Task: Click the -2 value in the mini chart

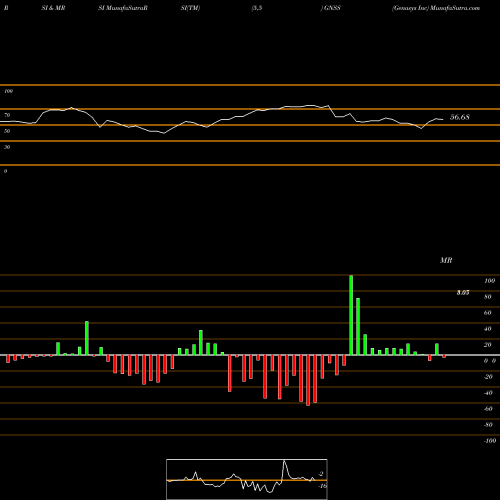Action: coord(321,474)
